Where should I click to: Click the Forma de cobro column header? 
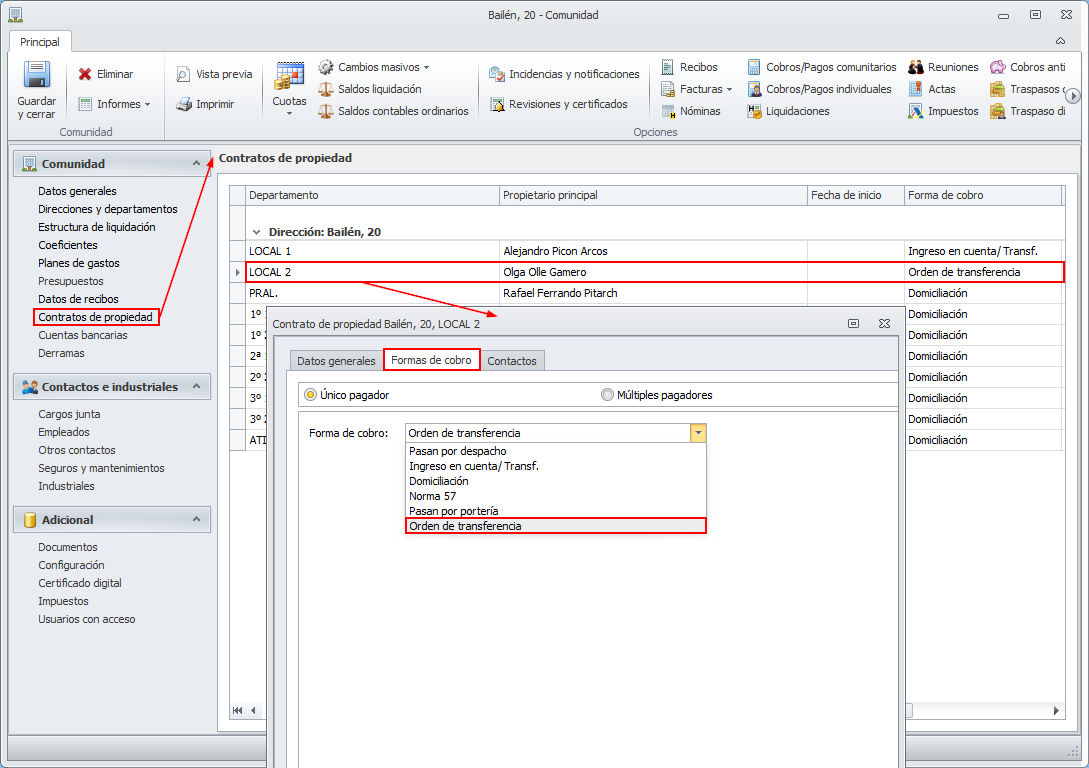pyautogui.click(x=983, y=195)
